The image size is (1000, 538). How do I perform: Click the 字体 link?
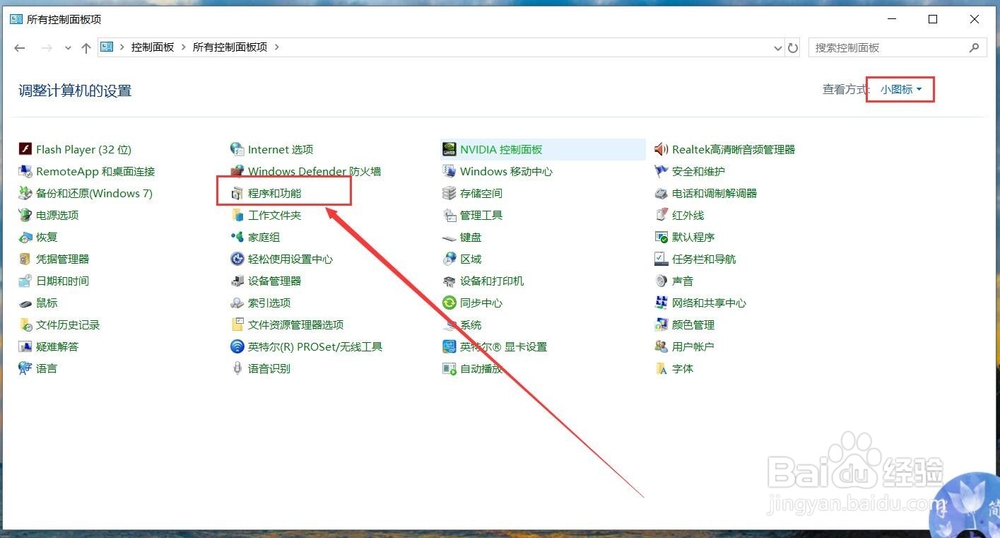pyautogui.click(x=682, y=368)
